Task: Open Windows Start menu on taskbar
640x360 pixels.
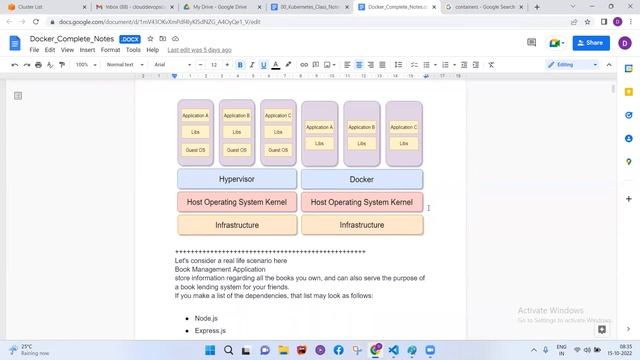Action: 210,350
